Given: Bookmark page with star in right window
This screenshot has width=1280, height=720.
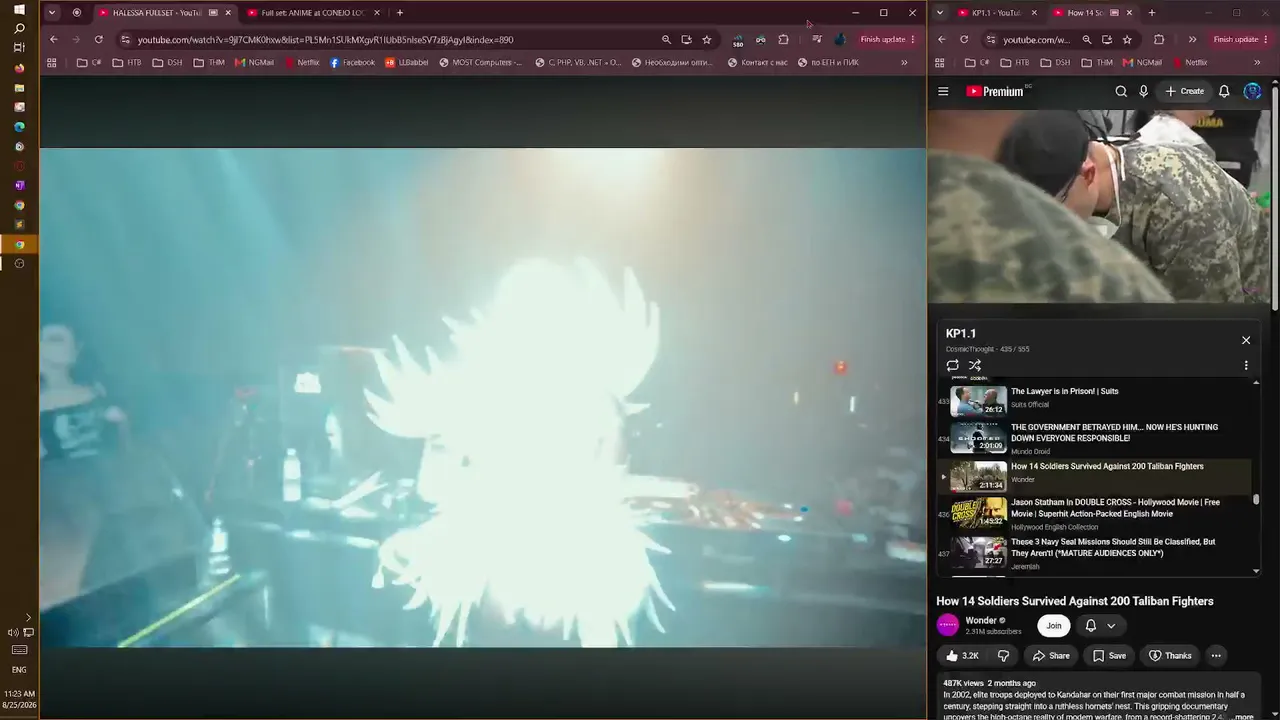Looking at the screenshot, I should (x=1127, y=40).
